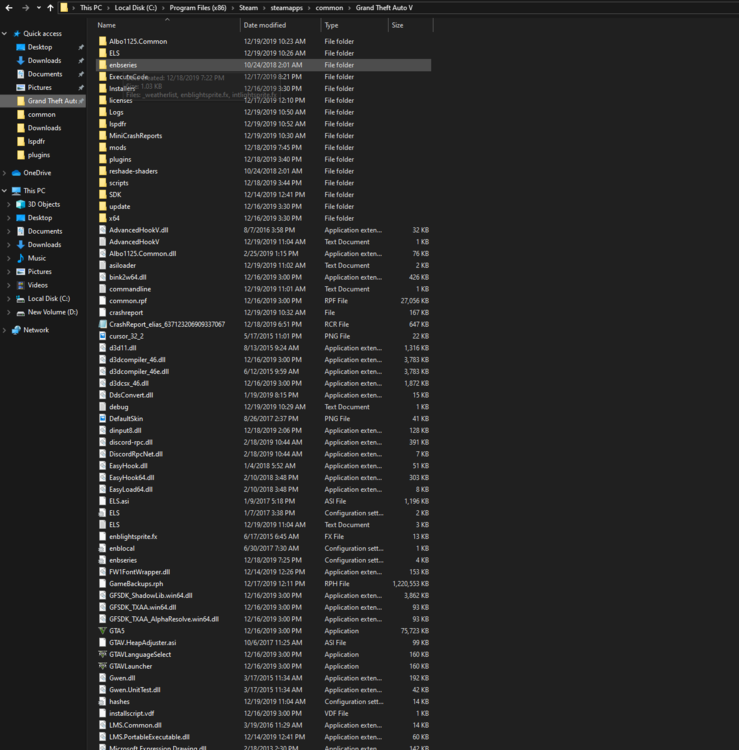Image resolution: width=739 pixels, height=750 pixels.
Task: Click 'This PC' in the address bar
Action: (91, 8)
